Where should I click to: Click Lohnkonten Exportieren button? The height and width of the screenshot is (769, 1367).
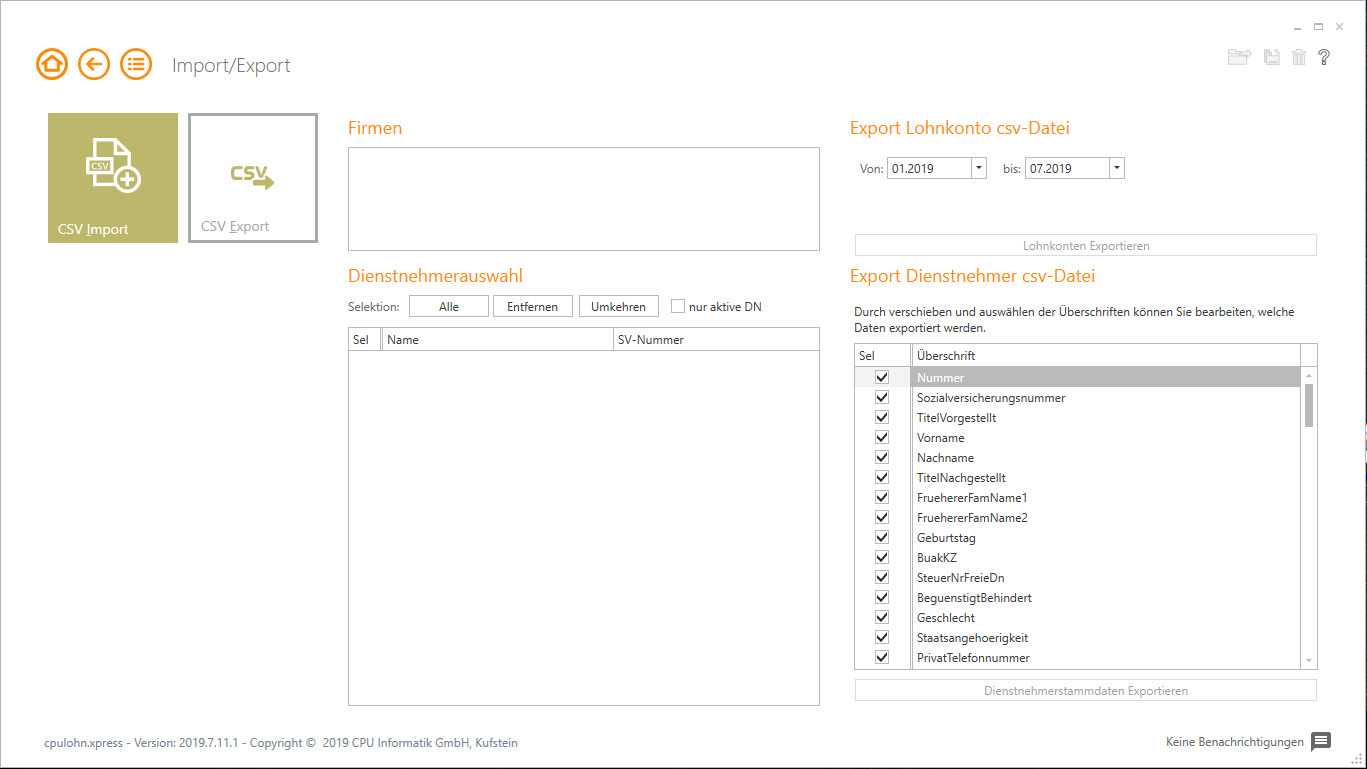[x=1086, y=245]
